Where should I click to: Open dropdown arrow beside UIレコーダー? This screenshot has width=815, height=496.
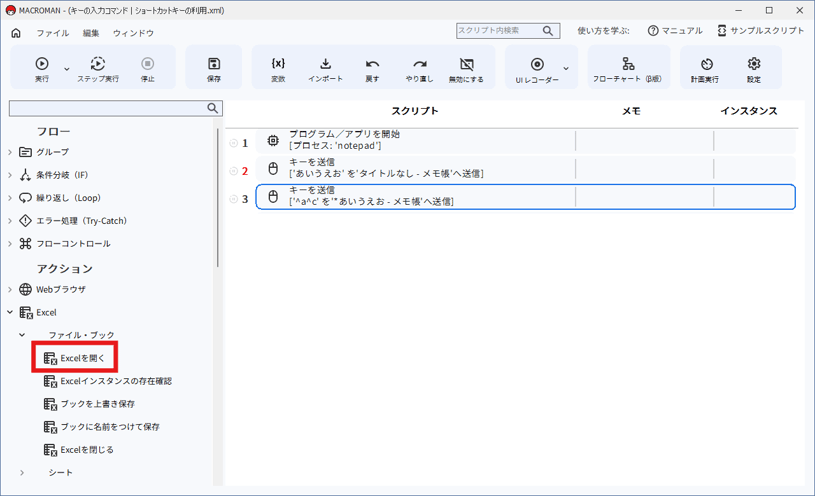pos(566,69)
